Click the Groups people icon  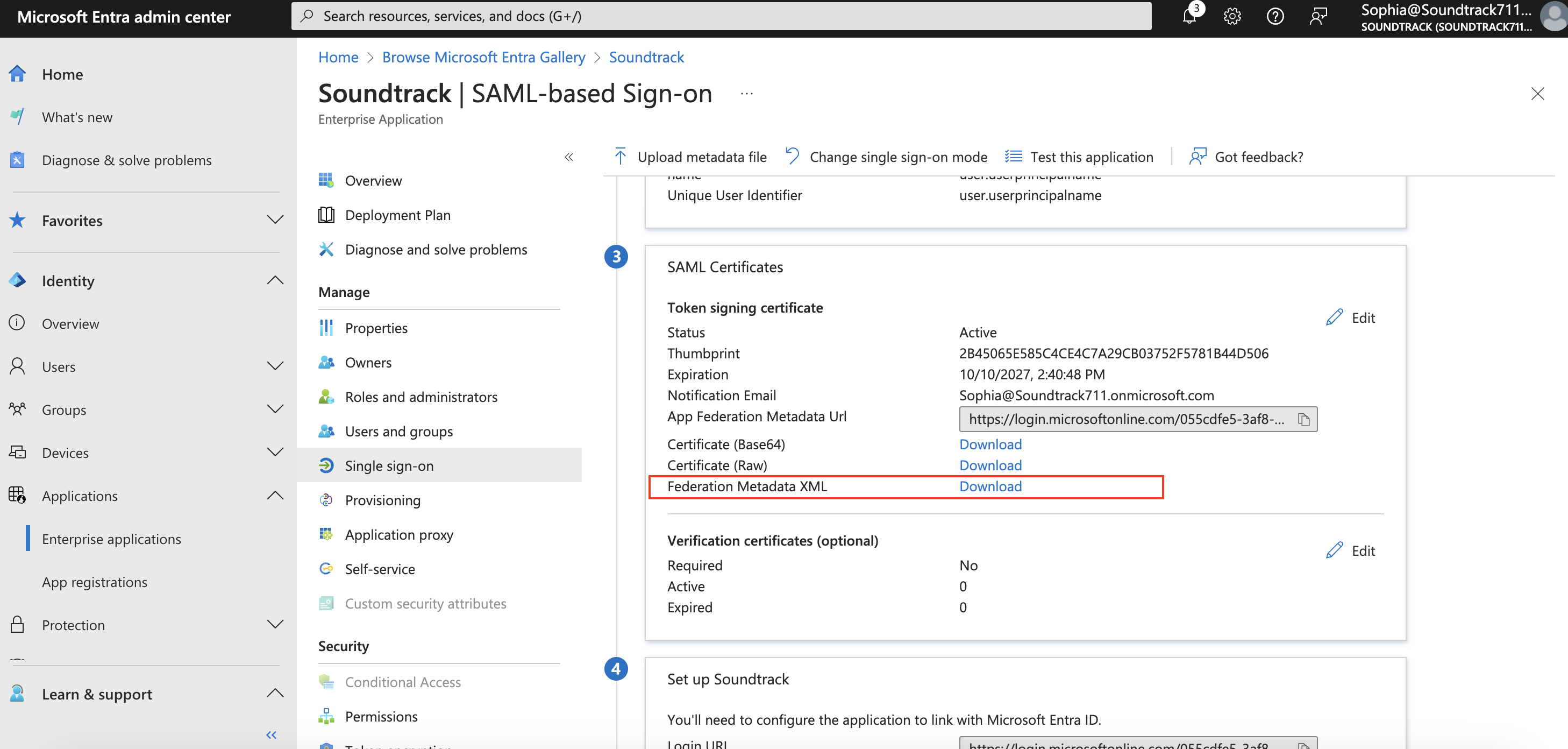click(x=18, y=409)
